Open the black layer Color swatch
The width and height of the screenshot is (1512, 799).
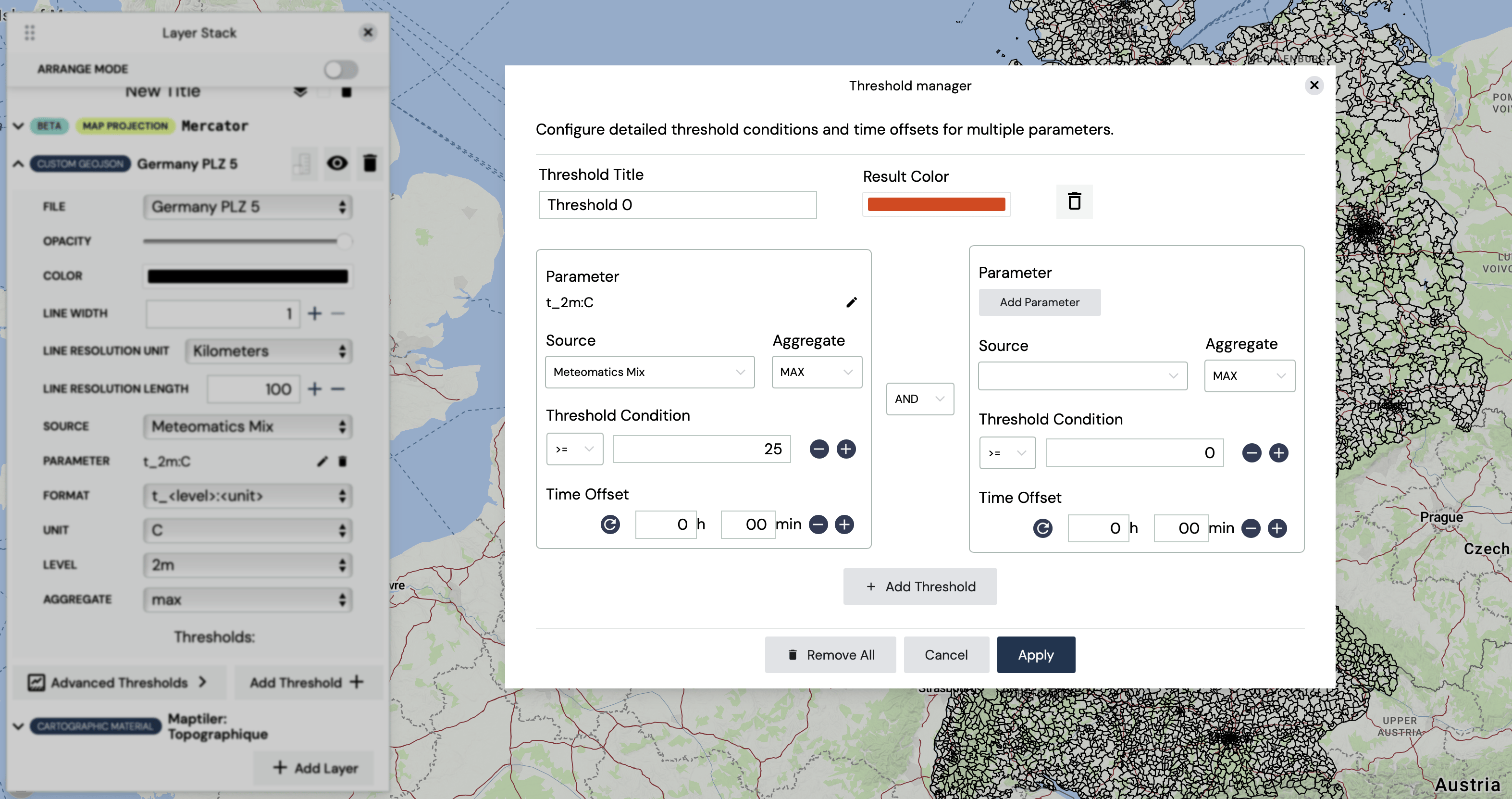247,276
